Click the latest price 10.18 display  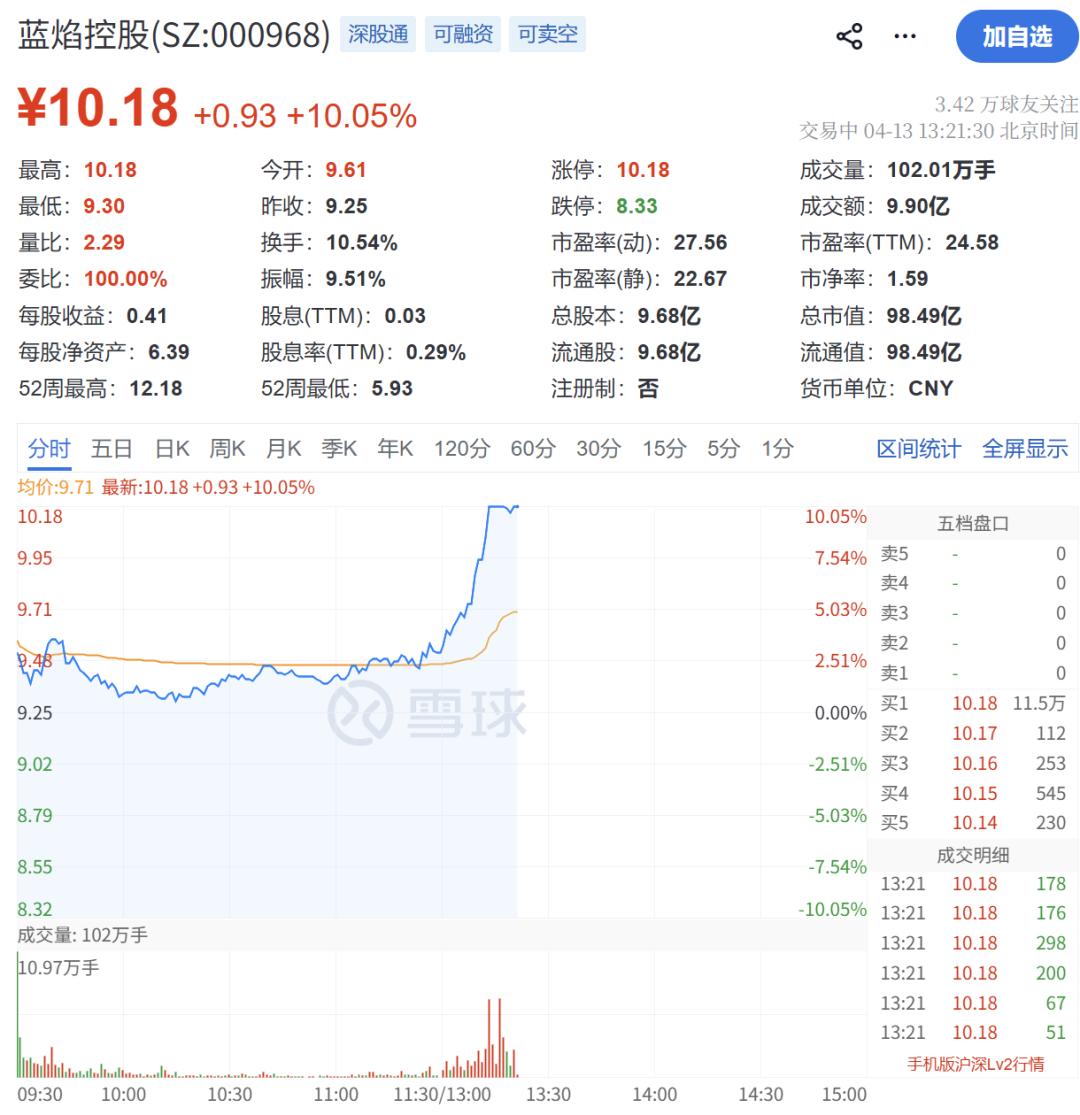pyautogui.click(x=95, y=105)
